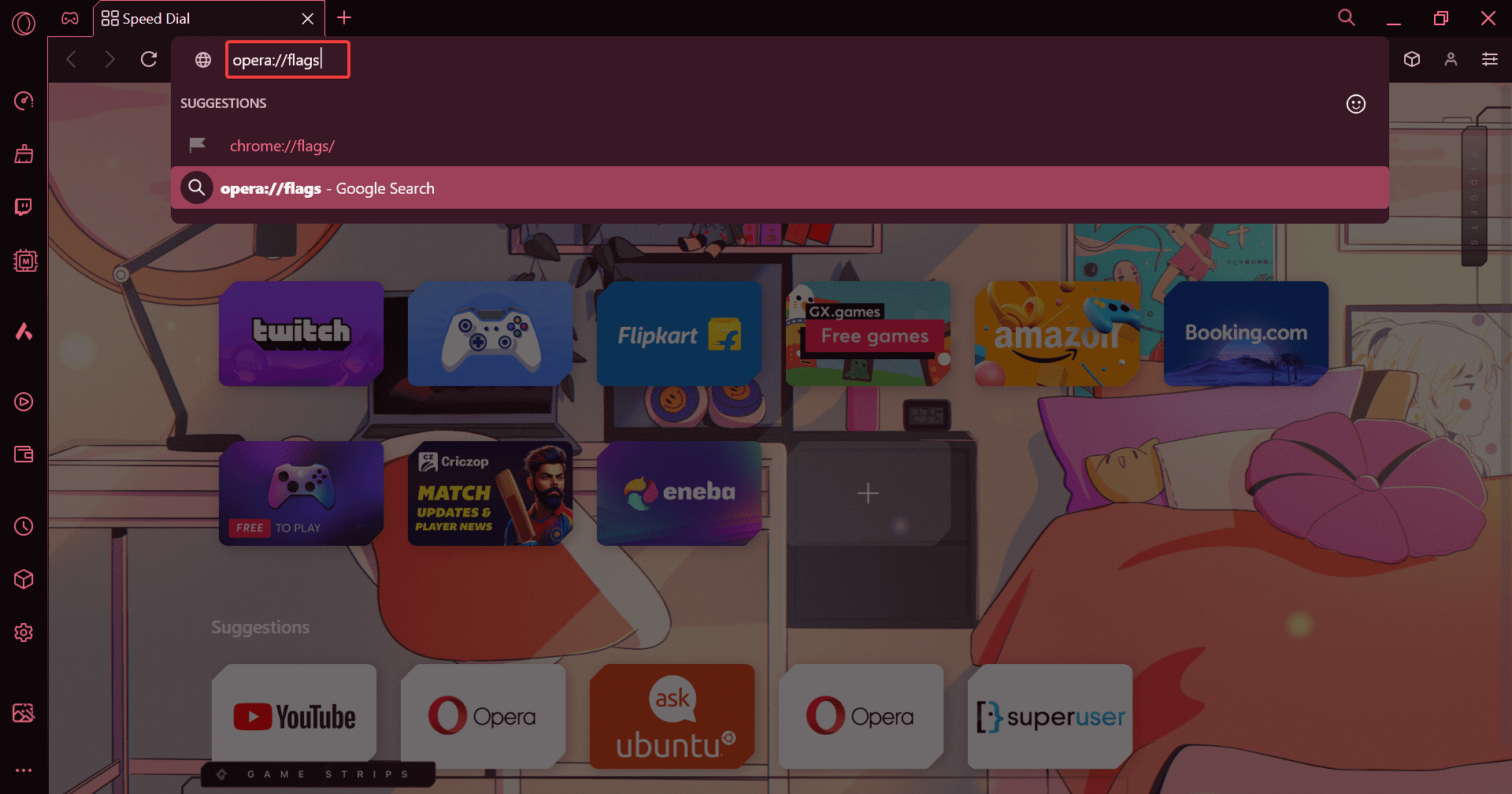The image size is (1512, 794).
Task: Open Extensions cube icon in sidebar
Action: click(x=24, y=580)
